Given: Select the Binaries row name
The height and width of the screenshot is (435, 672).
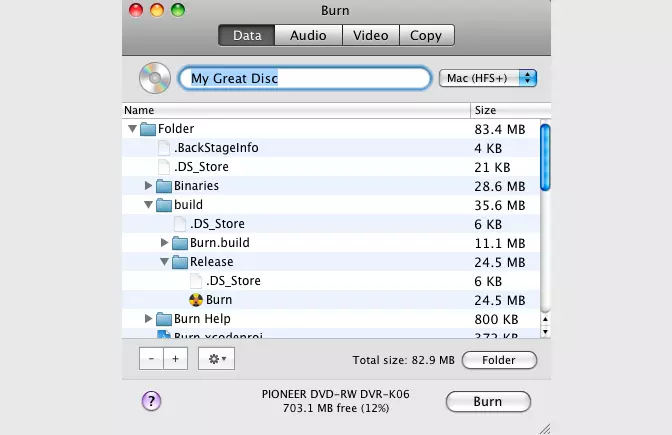Looking at the screenshot, I should [x=196, y=186].
